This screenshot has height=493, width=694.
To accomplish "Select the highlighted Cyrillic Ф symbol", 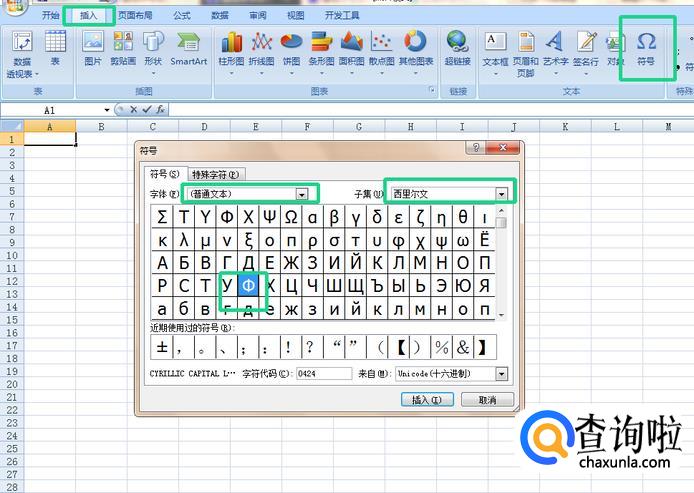I will coord(248,285).
